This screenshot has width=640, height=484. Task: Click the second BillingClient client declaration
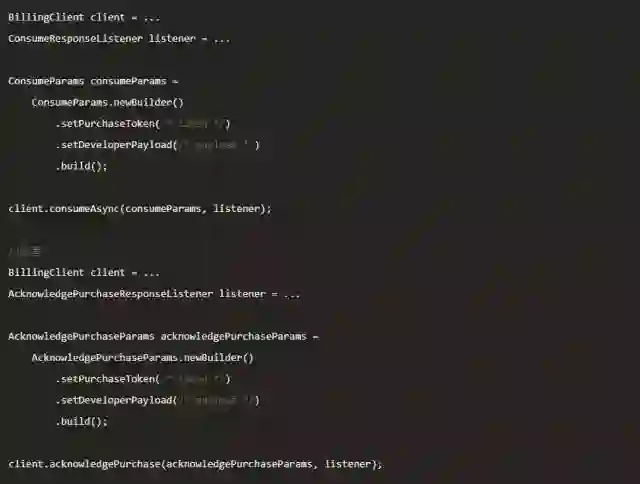pos(84,273)
